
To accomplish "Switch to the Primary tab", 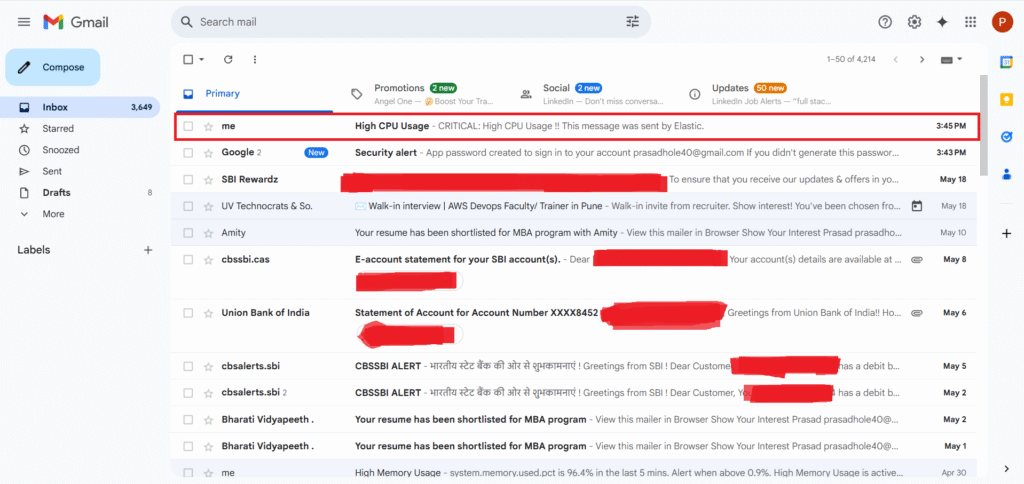I will click(x=253, y=93).
